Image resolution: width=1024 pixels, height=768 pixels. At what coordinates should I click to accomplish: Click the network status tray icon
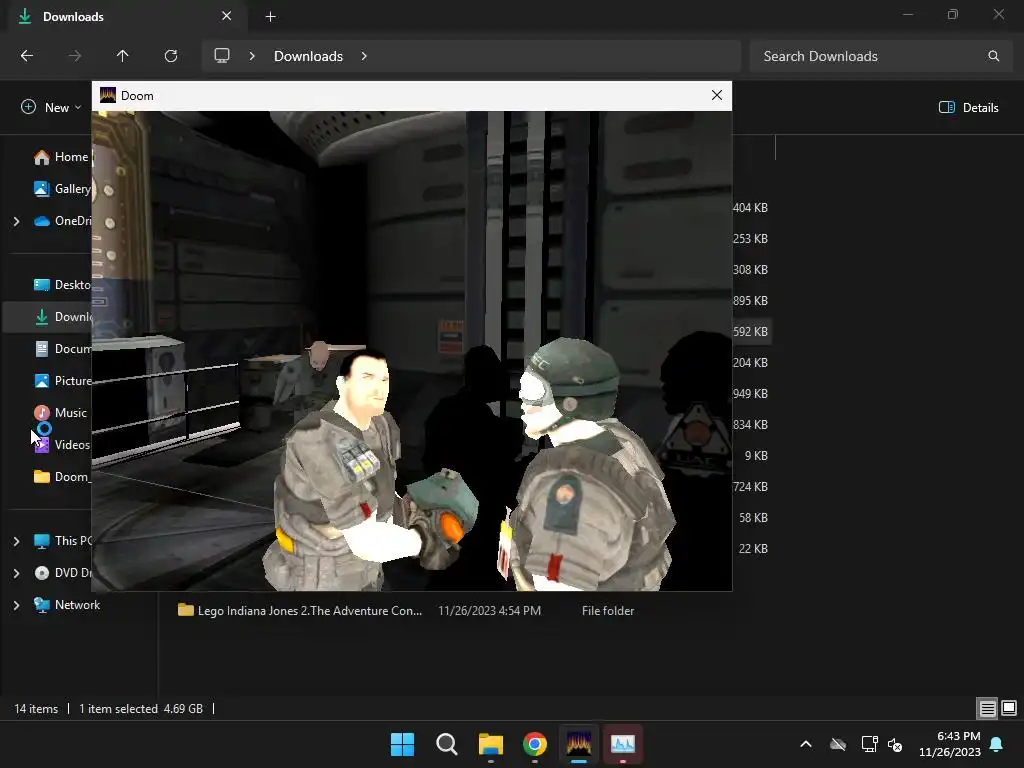(869, 744)
